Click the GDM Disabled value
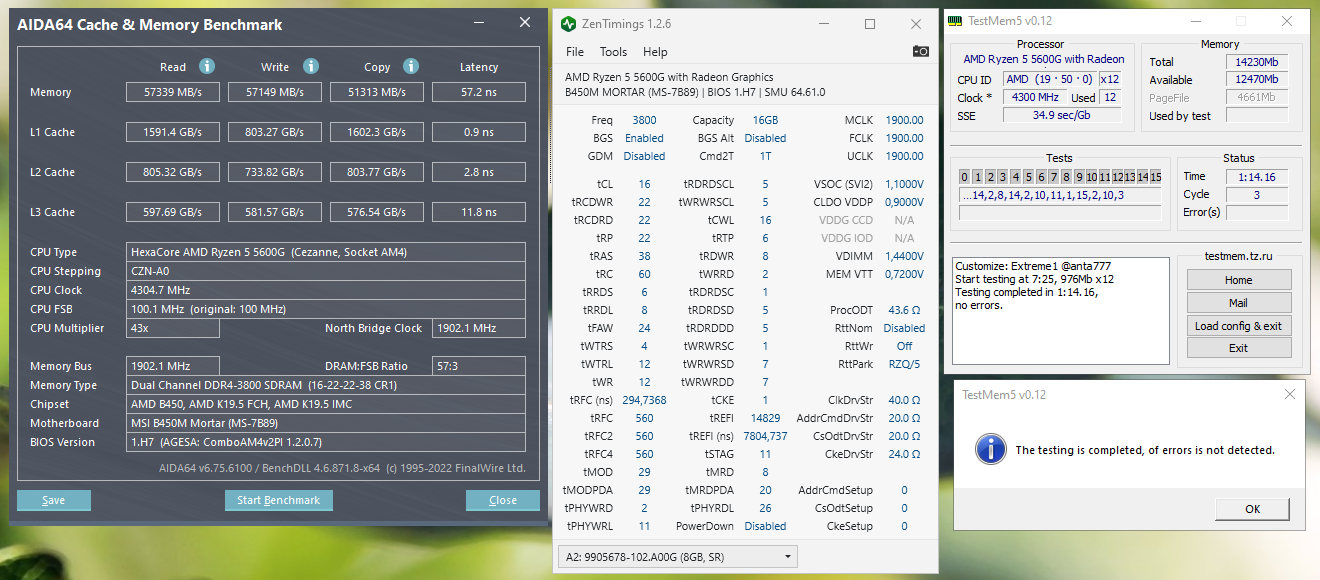The image size is (1320, 580). pyautogui.click(x=644, y=156)
